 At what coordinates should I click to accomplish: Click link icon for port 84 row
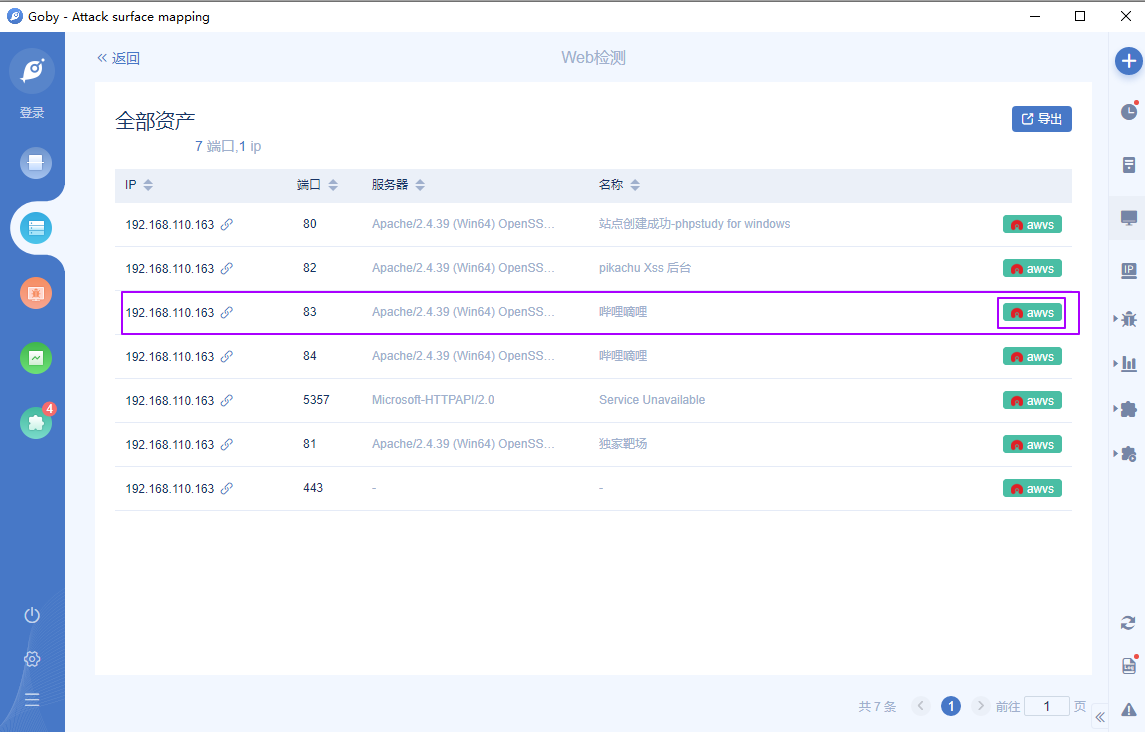click(227, 357)
